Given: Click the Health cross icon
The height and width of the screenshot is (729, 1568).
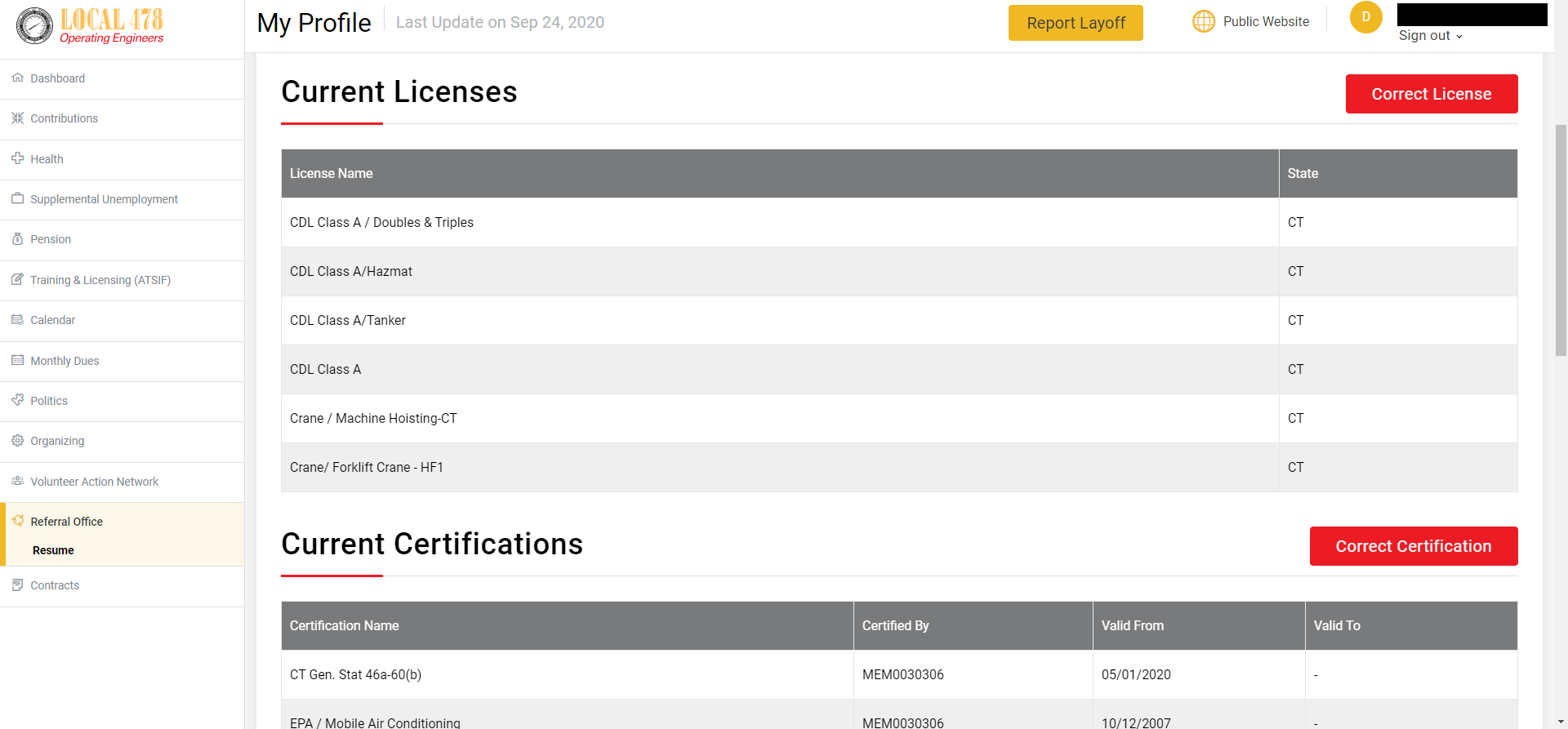Looking at the screenshot, I should coord(17,158).
